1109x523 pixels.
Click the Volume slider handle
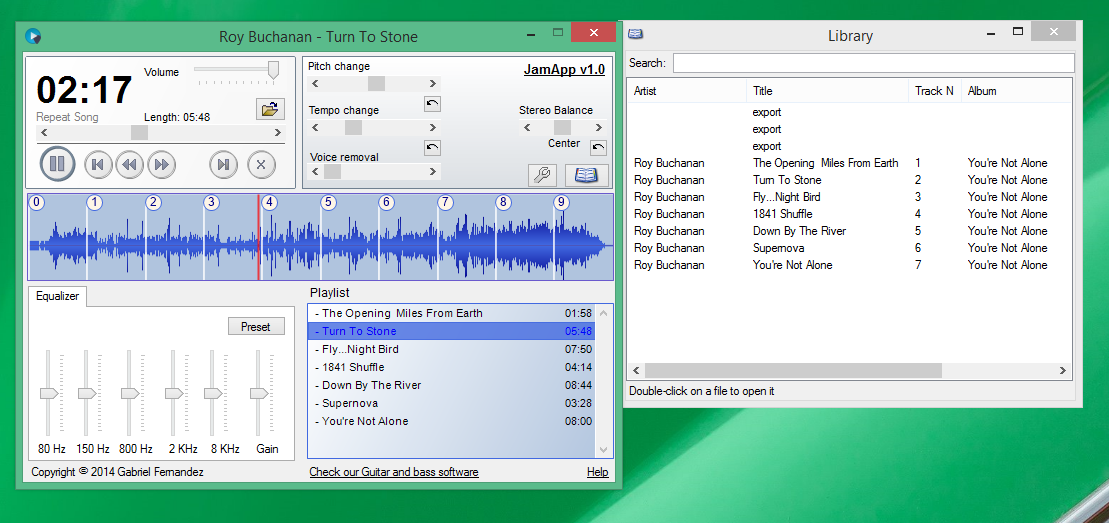click(273, 70)
